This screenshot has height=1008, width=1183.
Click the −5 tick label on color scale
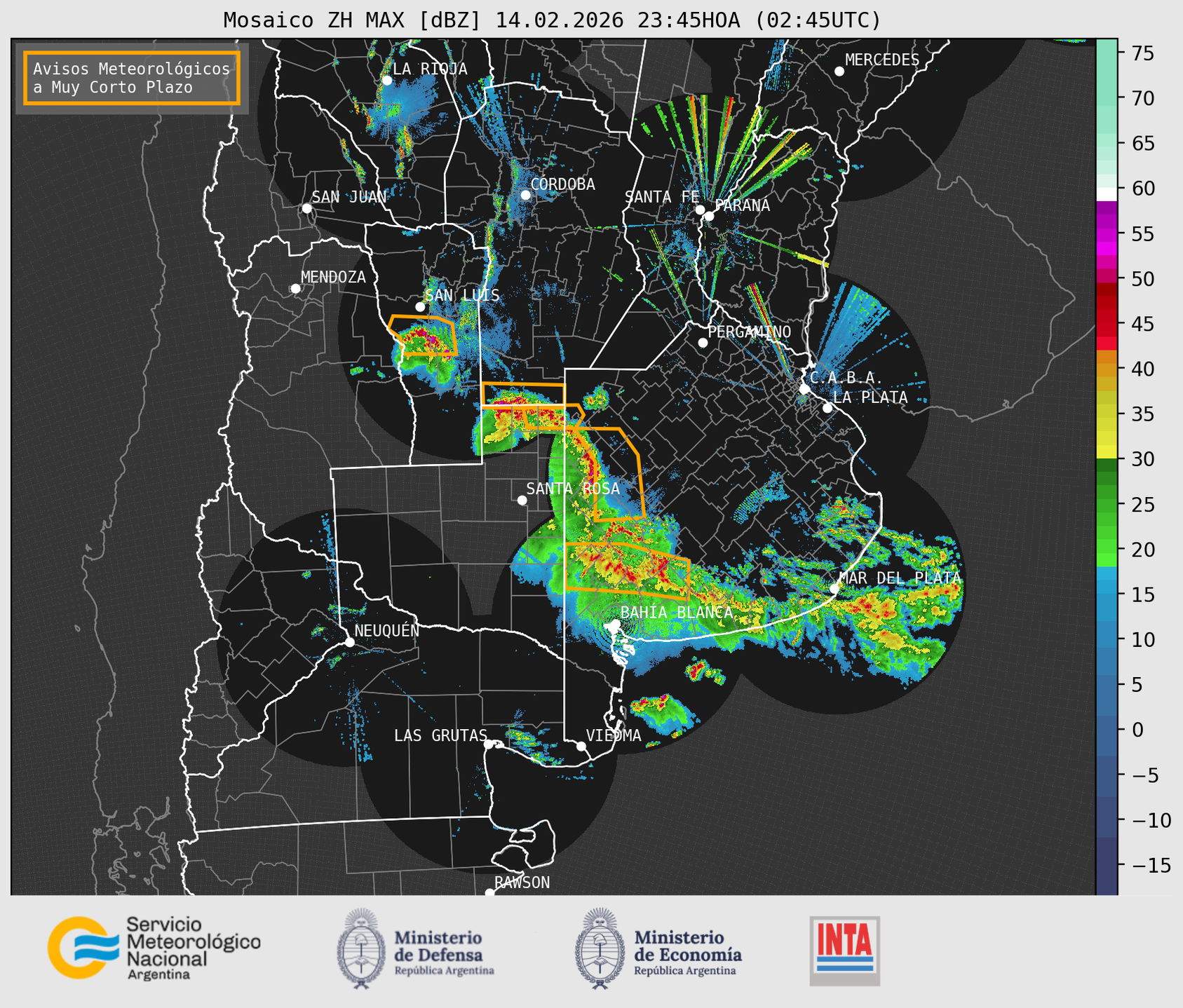[1147, 775]
